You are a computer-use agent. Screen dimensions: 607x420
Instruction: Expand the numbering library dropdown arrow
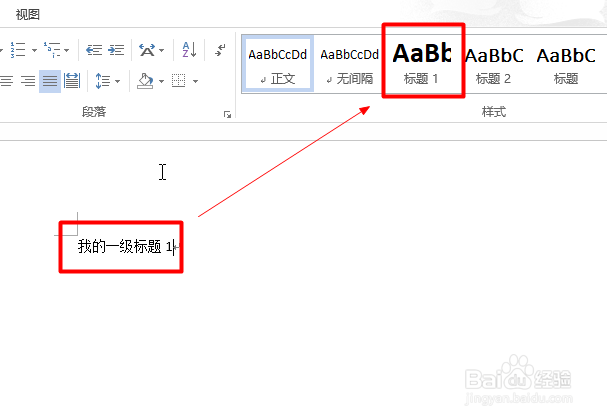[34, 50]
